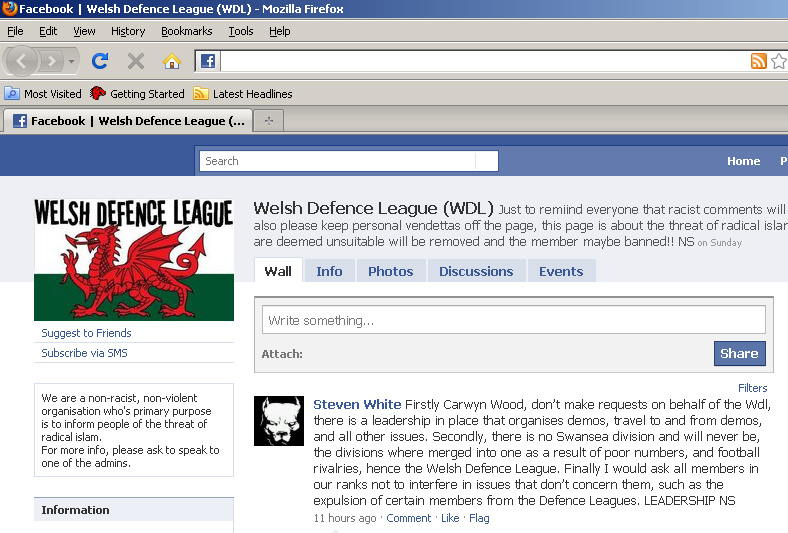Open the history dropdown arrow beside Forward
Screen dimensions: 788x533
click(71, 61)
